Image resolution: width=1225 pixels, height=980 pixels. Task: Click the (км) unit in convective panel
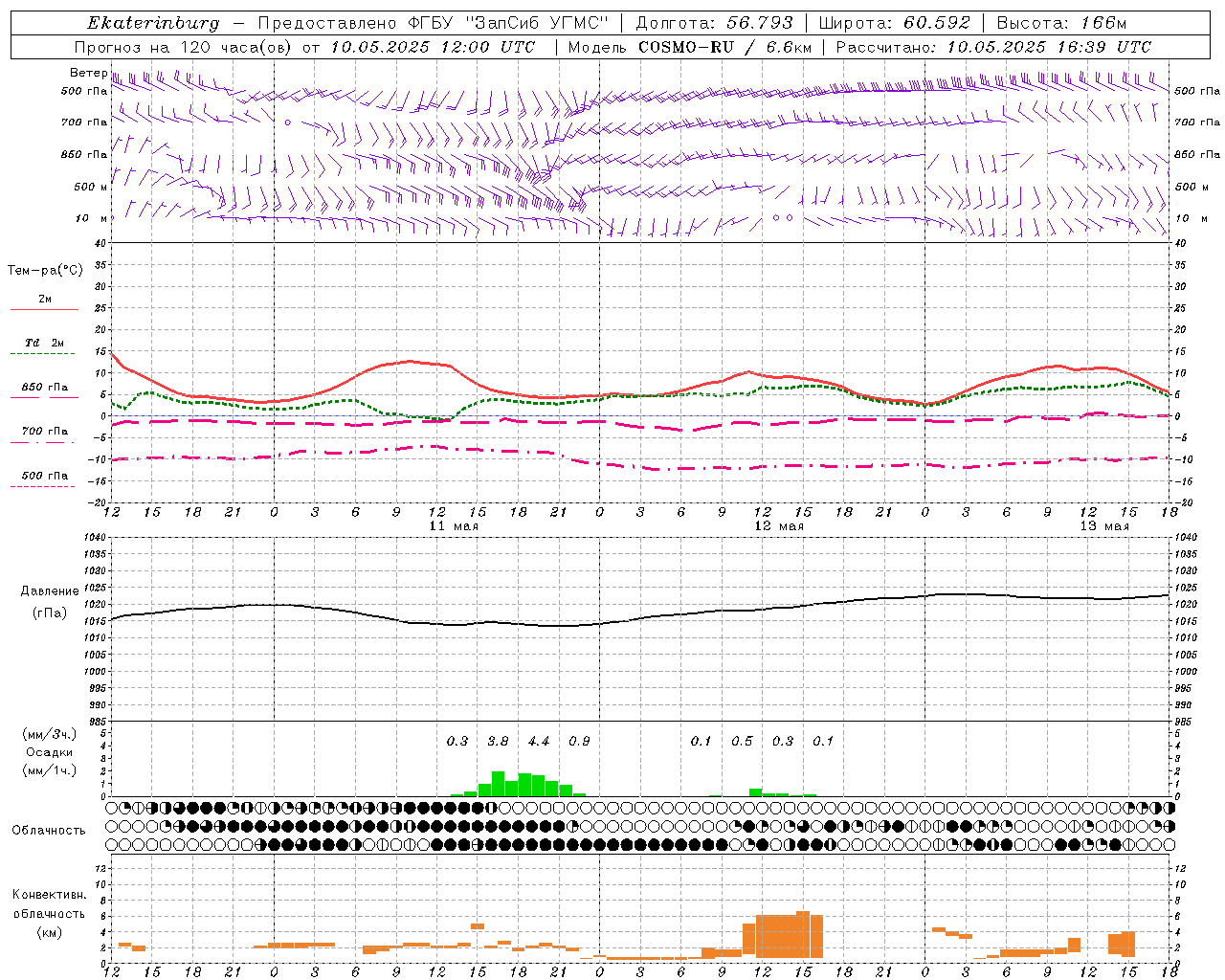click(x=49, y=932)
